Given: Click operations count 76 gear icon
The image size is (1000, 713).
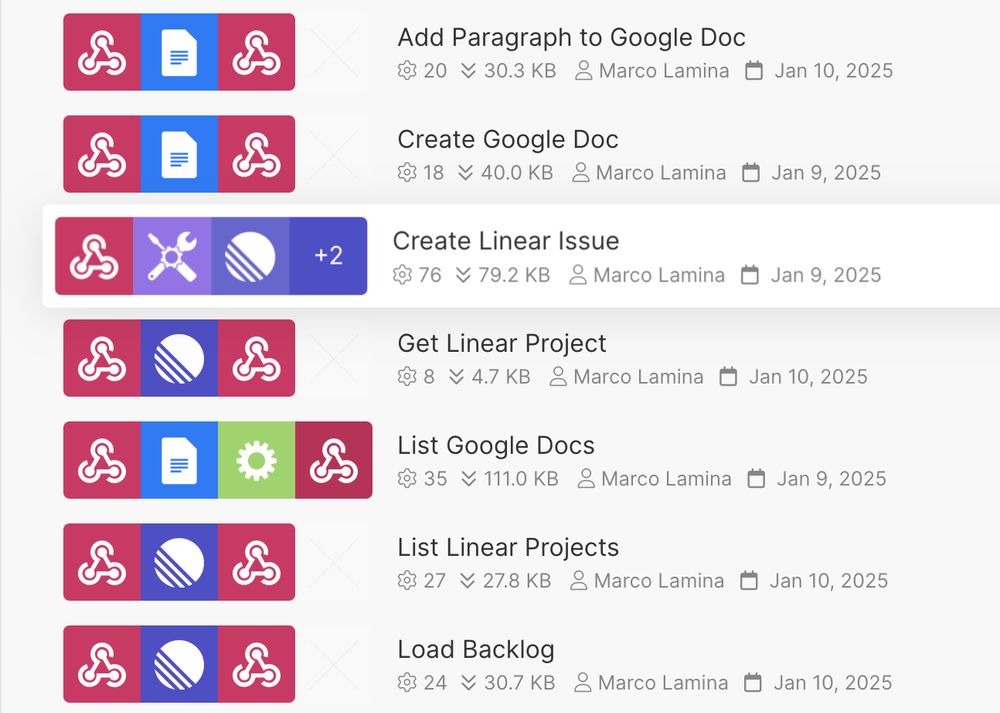Looking at the screenshot, I should pyautogui.click(x=403, y=275).
